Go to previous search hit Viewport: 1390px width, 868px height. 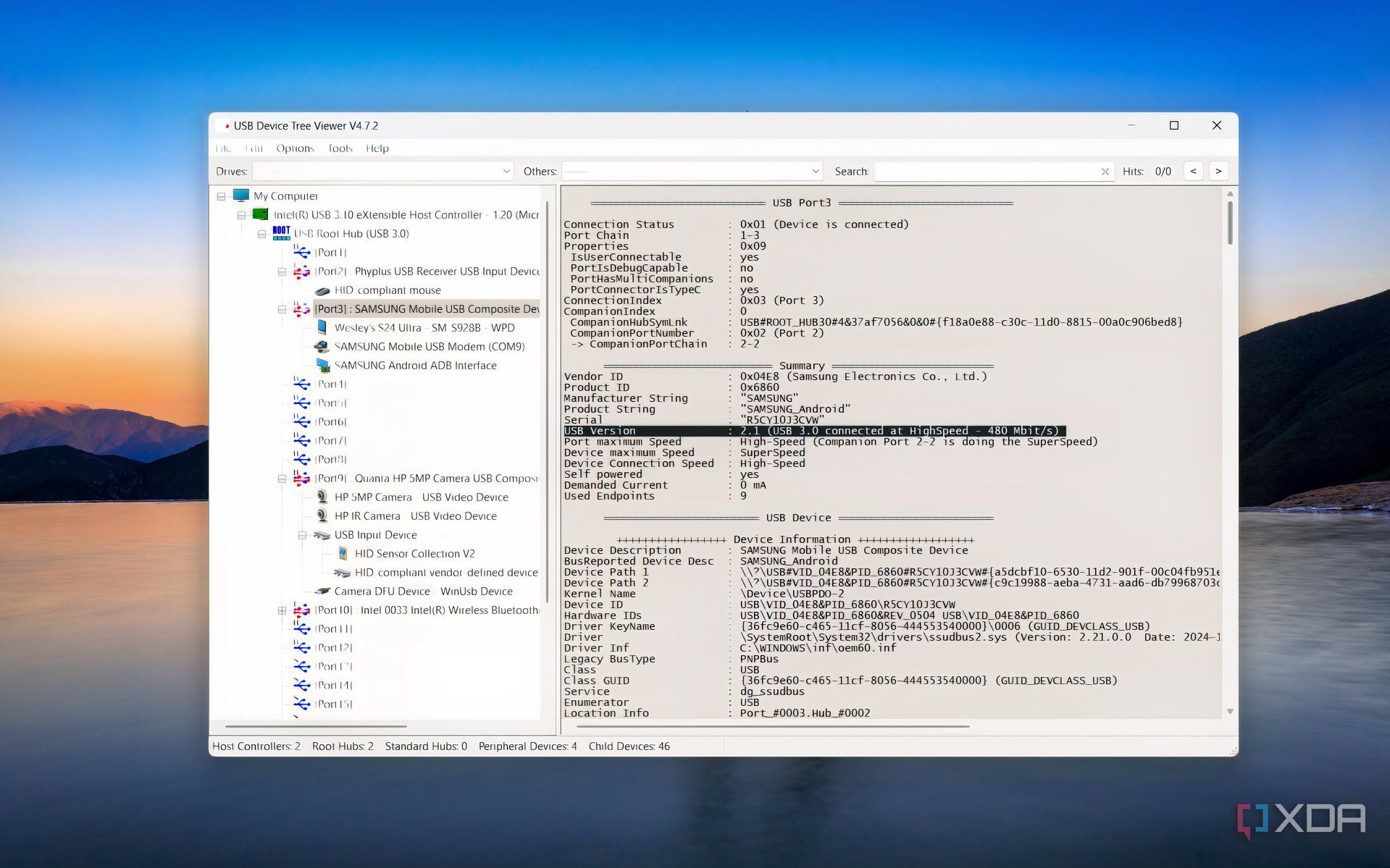tap(1194, 172)
